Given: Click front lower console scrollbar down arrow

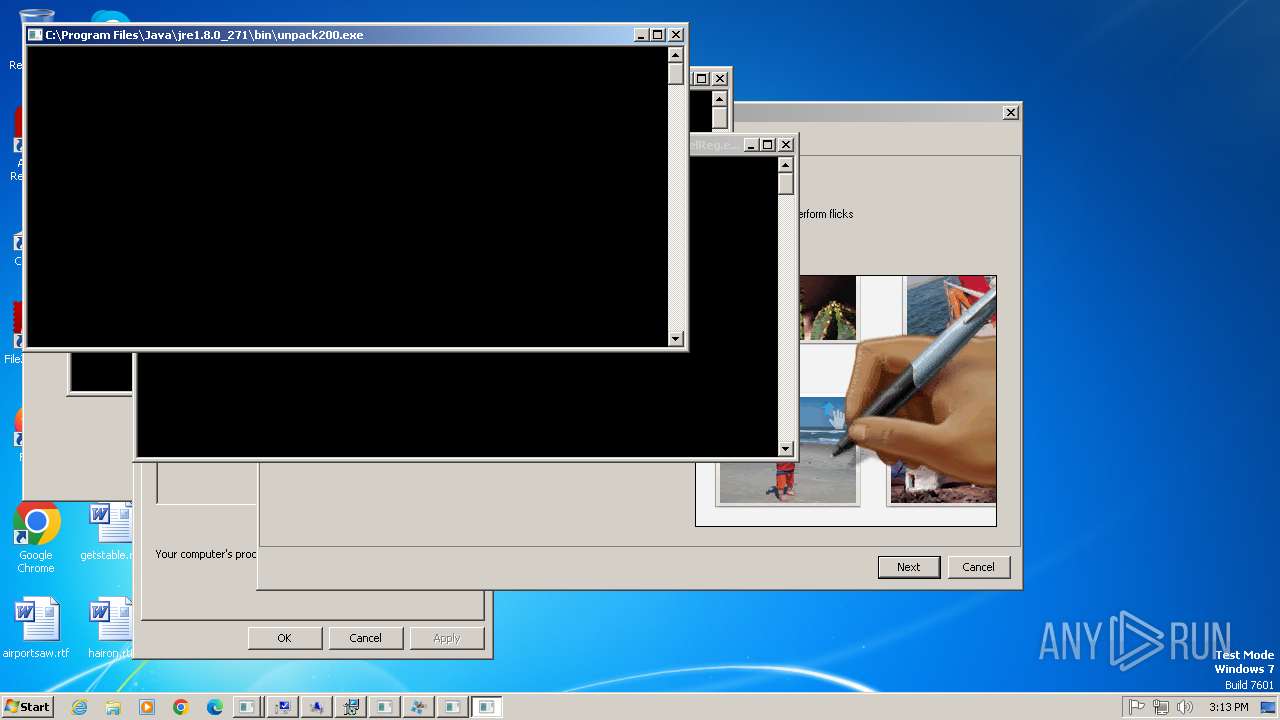Looking at the screenshot, I should pyautogui.click(x=786, y=449).
